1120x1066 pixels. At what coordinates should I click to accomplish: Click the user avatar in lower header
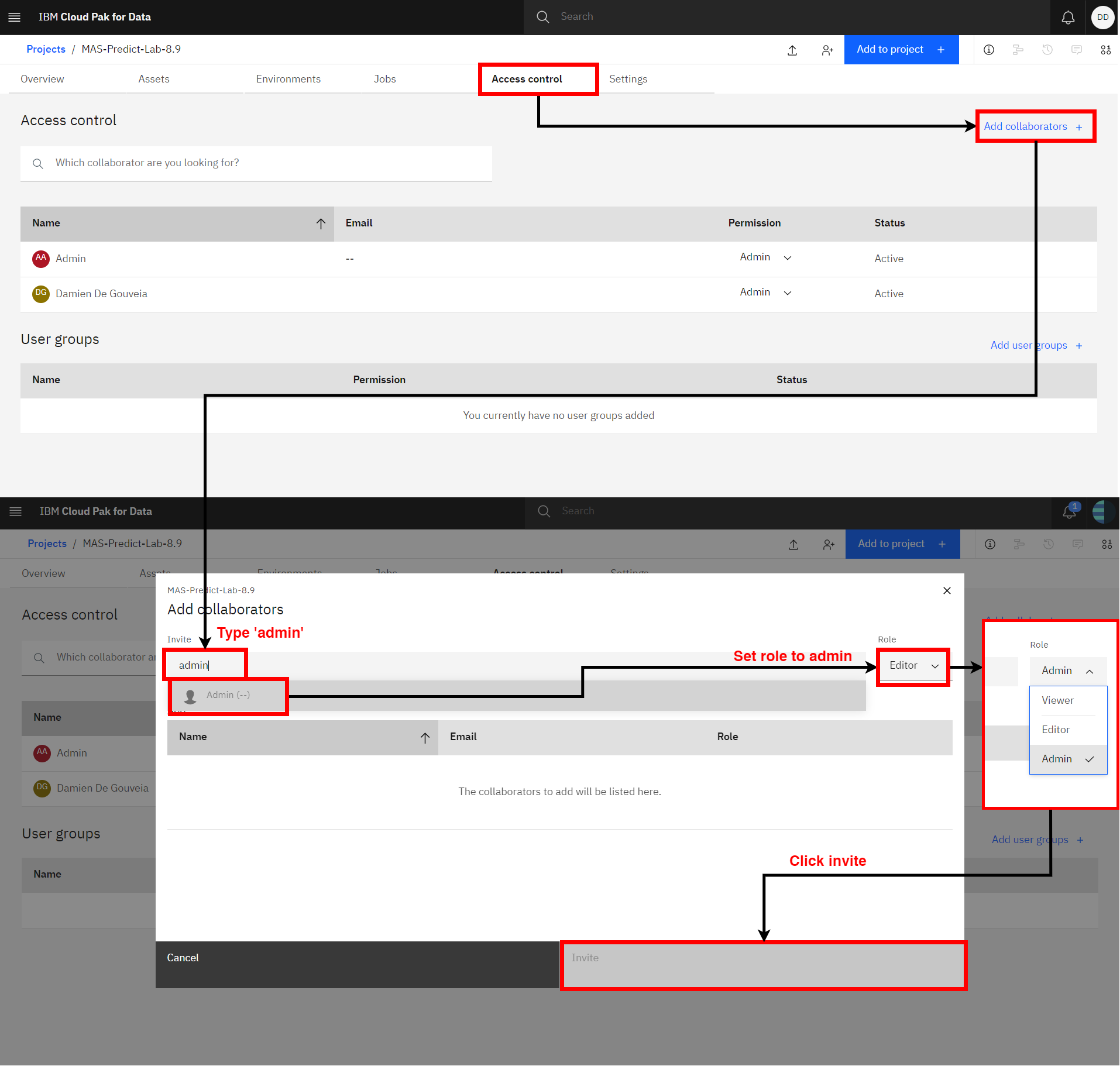[1104, 511]
